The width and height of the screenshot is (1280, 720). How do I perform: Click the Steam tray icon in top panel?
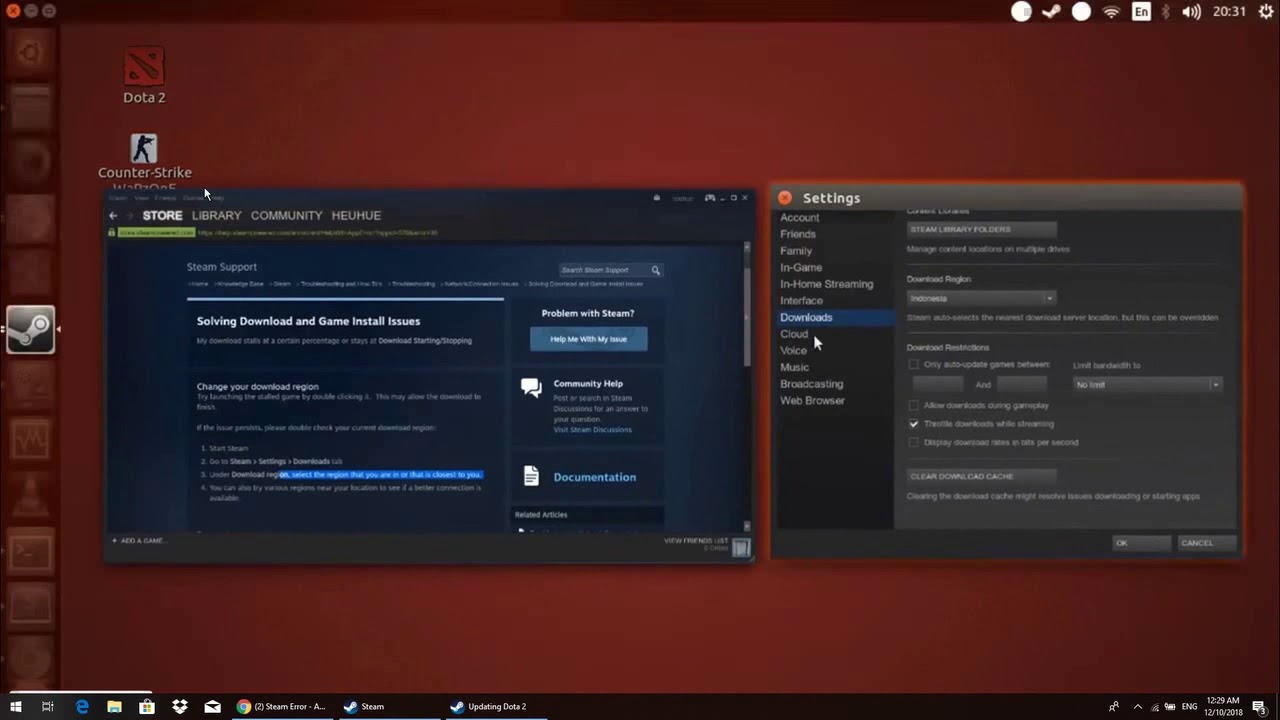point(1051,12)
